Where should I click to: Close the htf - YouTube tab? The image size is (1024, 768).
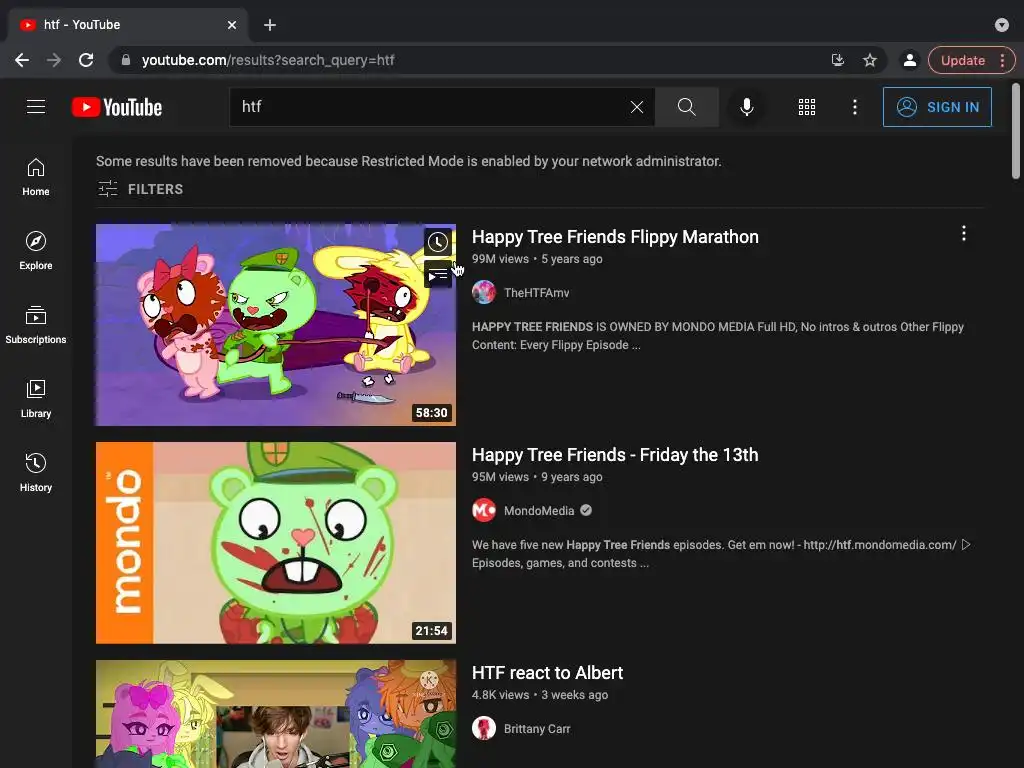click(x=232, y=25)
